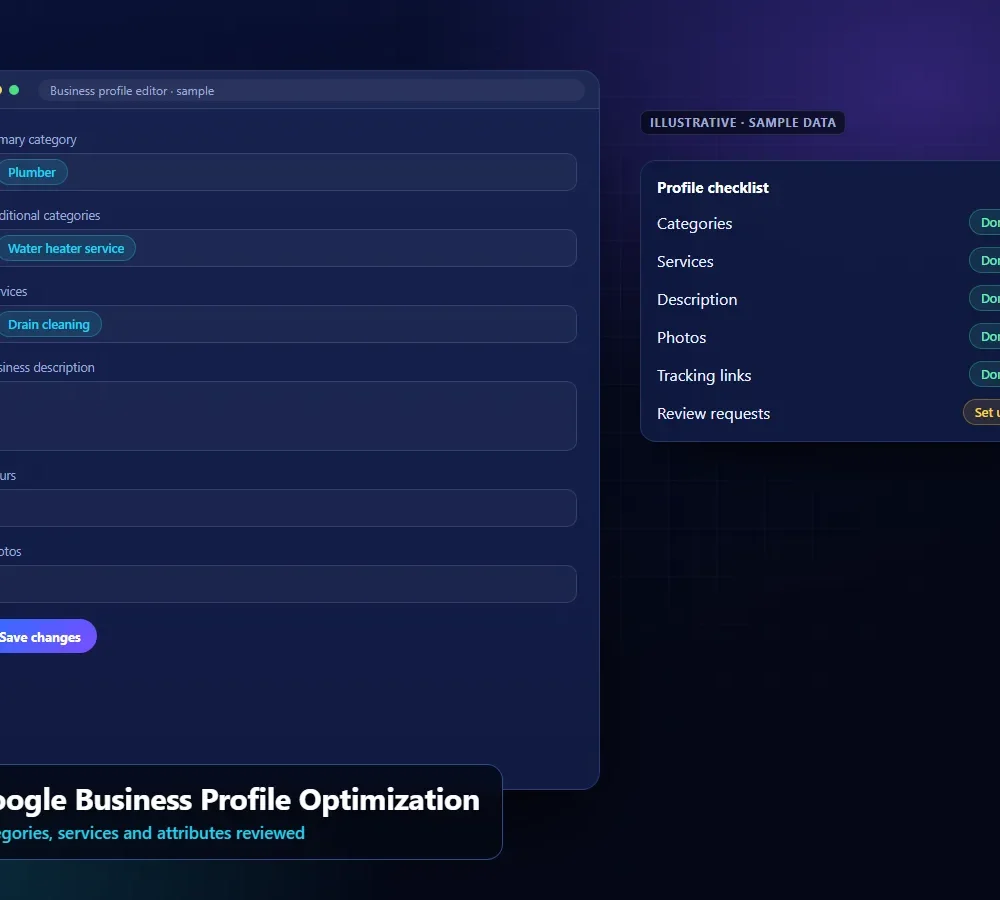
Task: Select 'Description' in the profile checklist
Action: click(697, 300)
